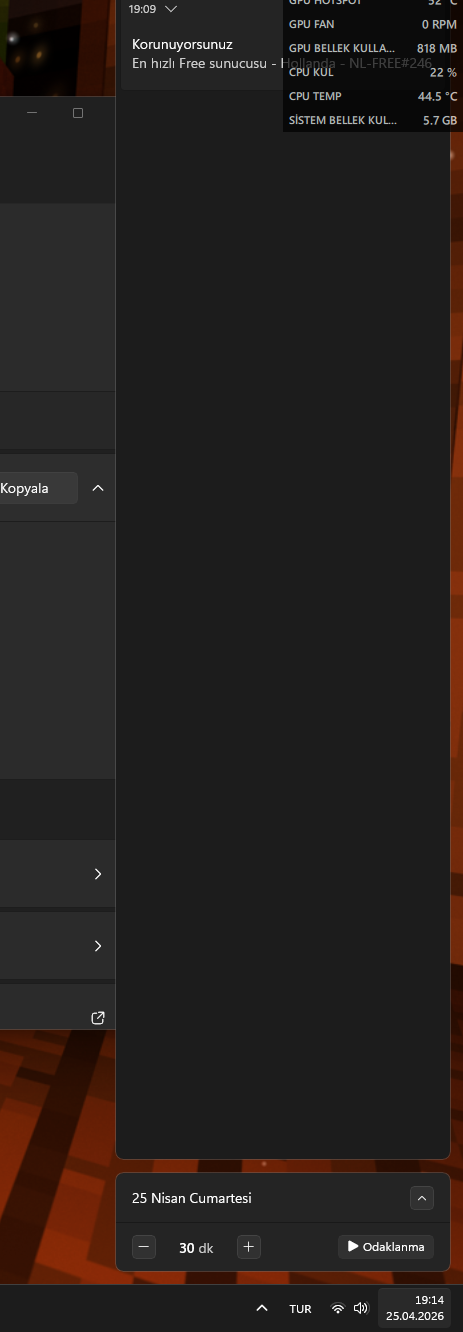This screenshot has height=1332, width=463.
Task: Start Odaklanma focus session
Action: [386, 1247]
